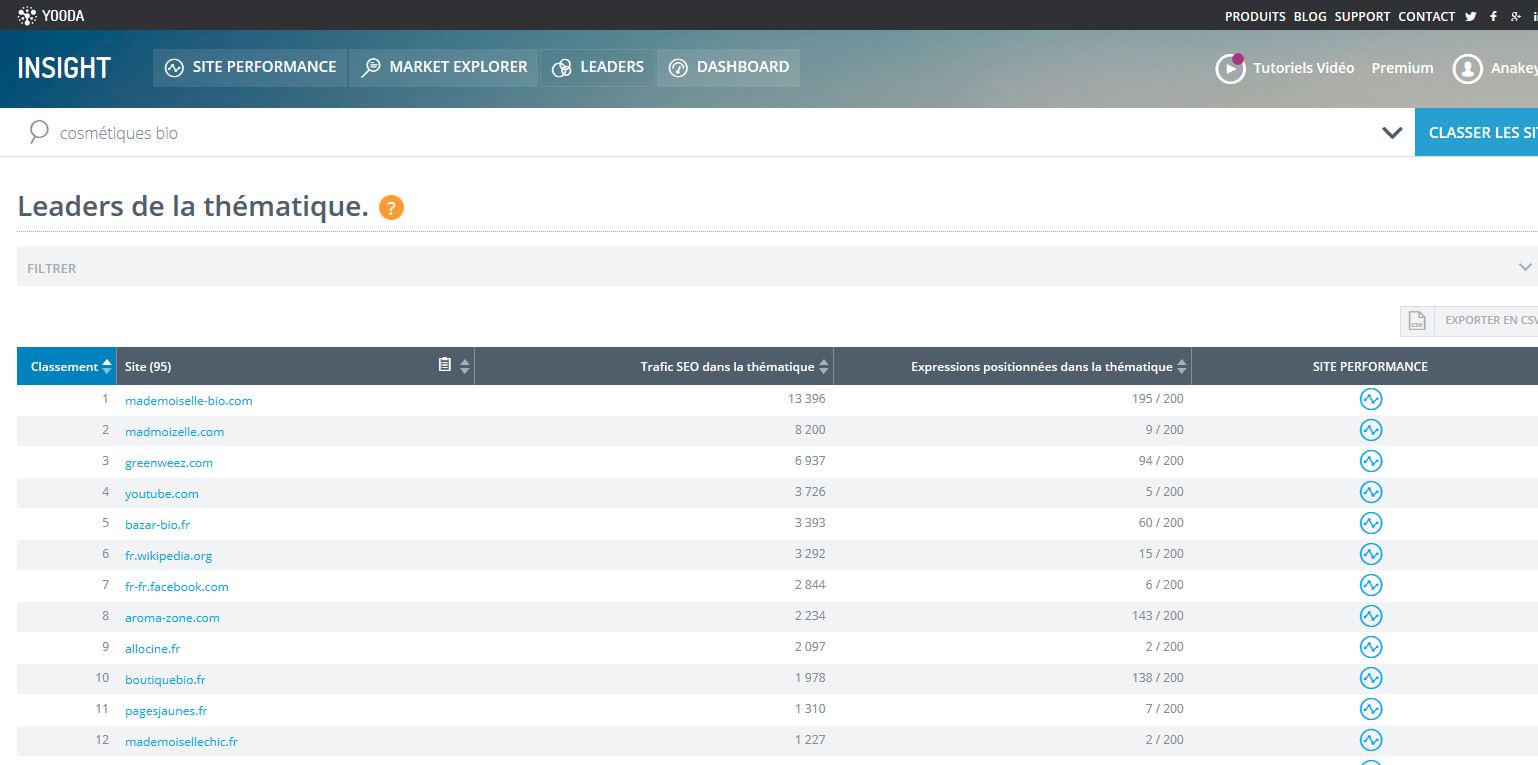The image size is (1538, 765).
Task: Open site performance icon for bazar-bio.fr
Action: [1370, 523]
